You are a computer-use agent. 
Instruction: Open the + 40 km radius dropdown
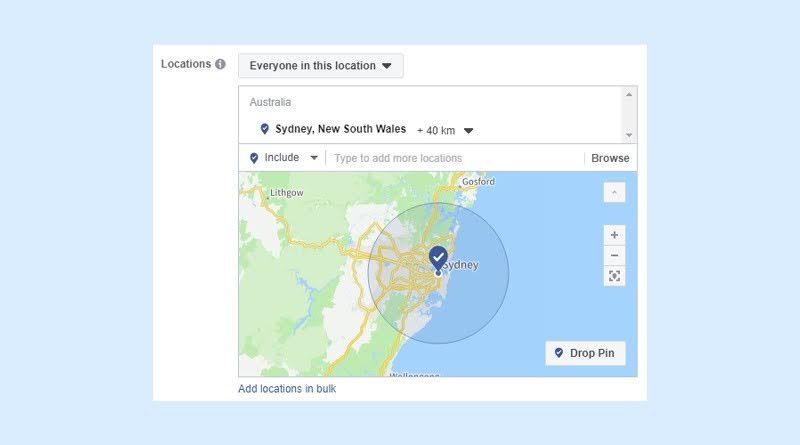pos(445,131)
